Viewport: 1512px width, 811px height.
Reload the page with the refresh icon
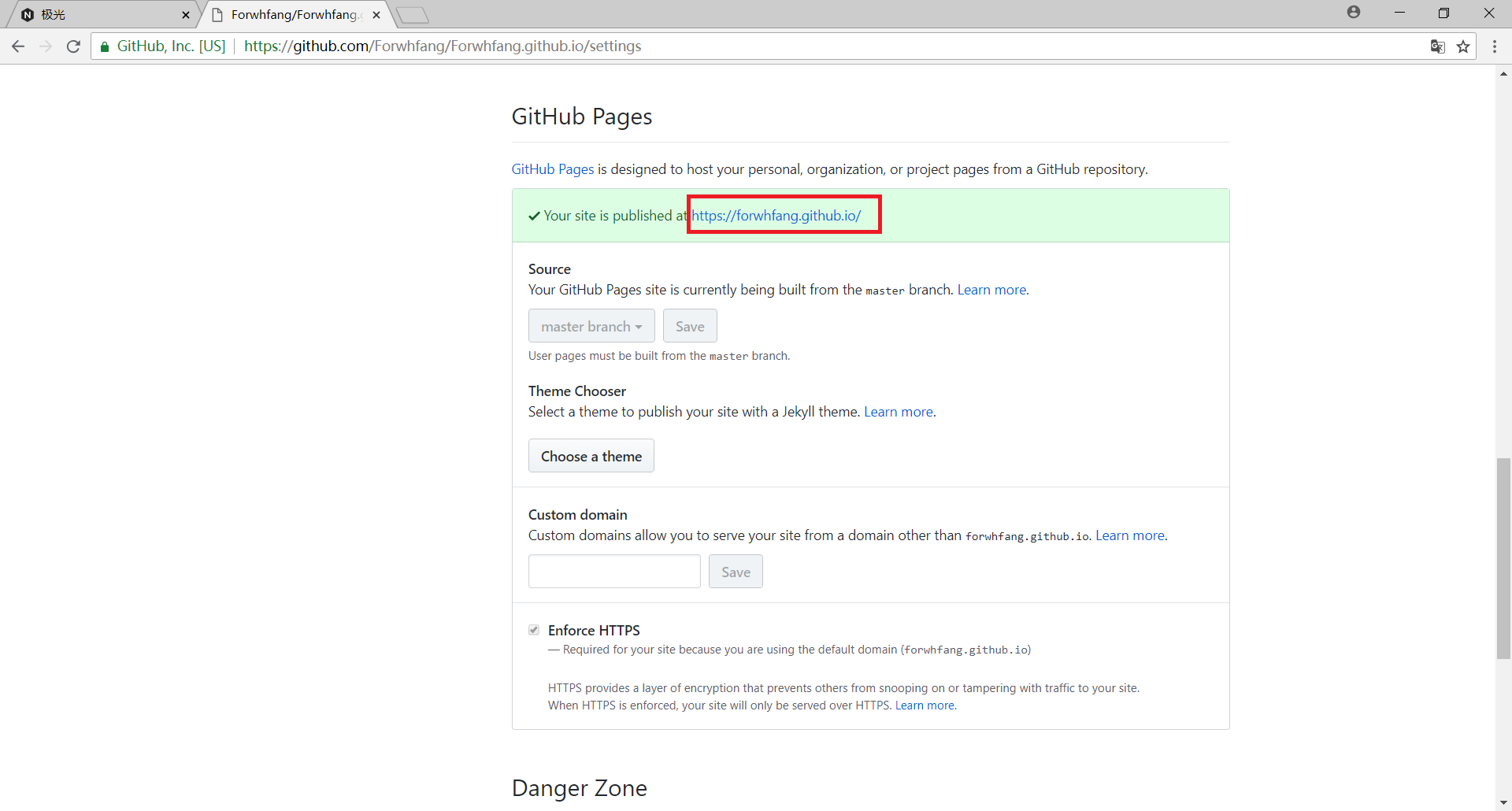(x=73, y=46)
